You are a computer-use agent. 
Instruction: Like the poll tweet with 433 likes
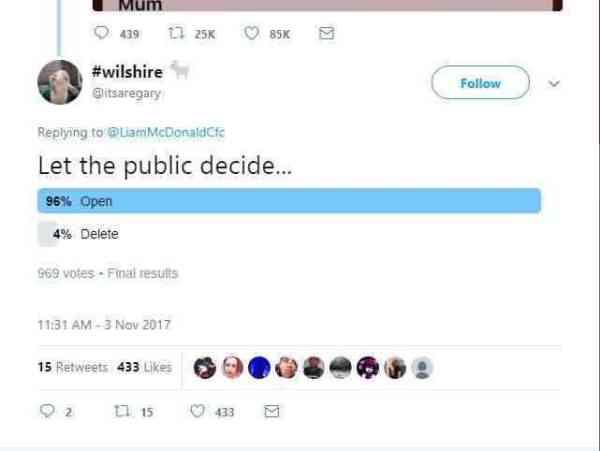(198, 411)
